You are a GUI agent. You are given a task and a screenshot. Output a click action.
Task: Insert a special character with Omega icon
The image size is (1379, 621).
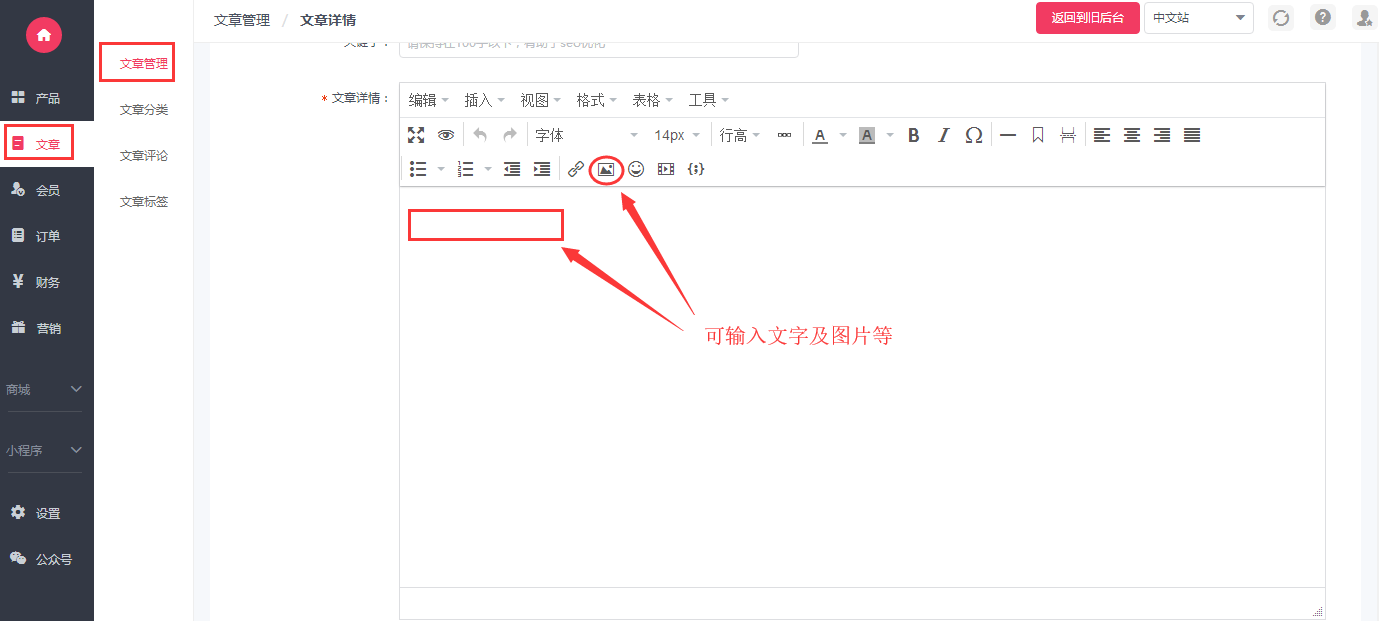(x=973, y=135)
